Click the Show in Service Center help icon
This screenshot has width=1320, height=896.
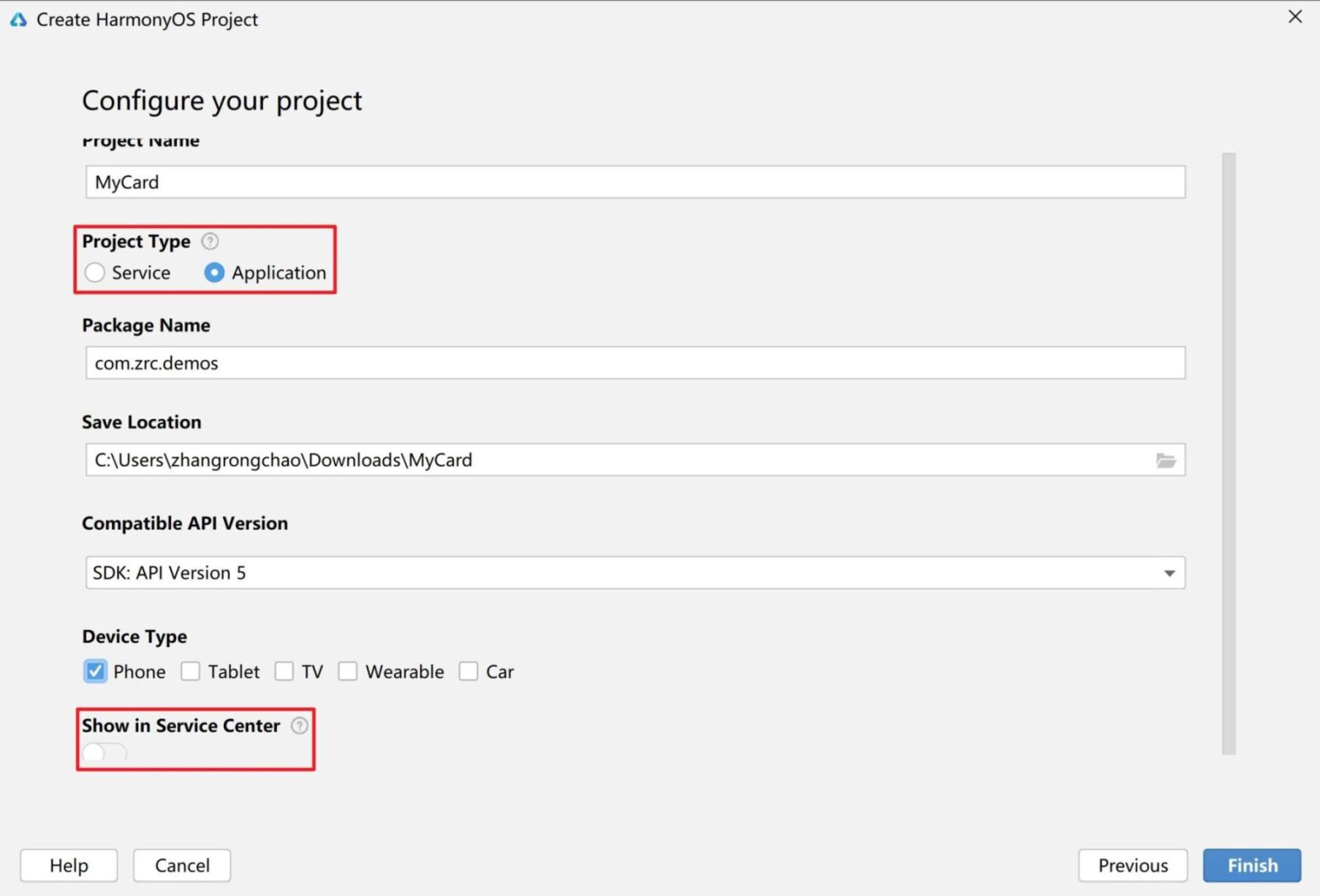click(300, 726)
